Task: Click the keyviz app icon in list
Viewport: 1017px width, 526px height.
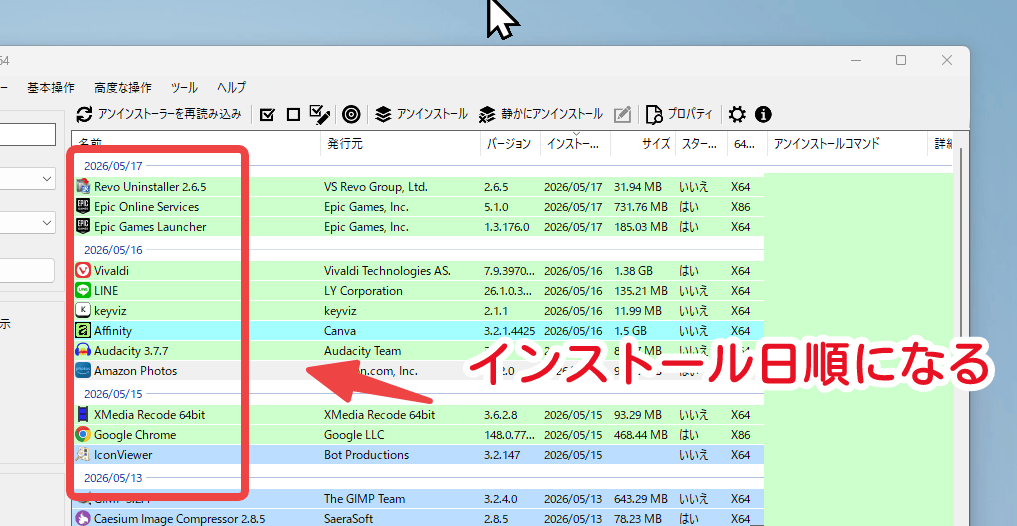Action: pyautogui.click(x=83, y=311)
